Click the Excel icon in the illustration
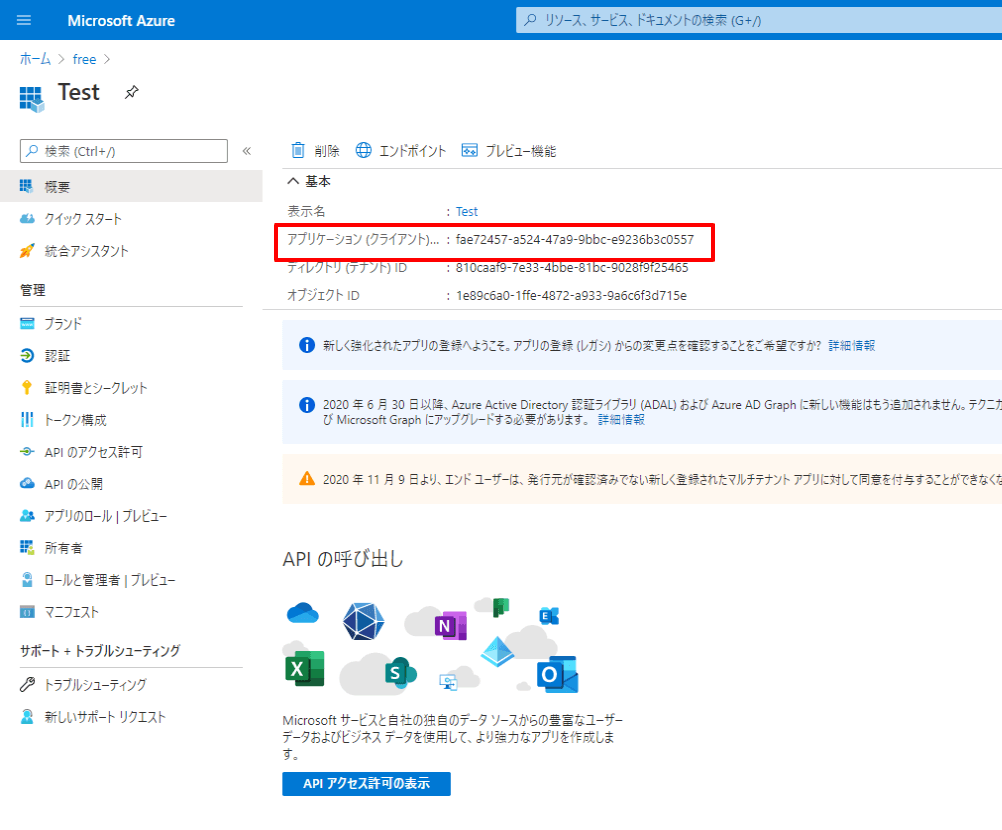The image size is (1002, 830). click(304, 668)
